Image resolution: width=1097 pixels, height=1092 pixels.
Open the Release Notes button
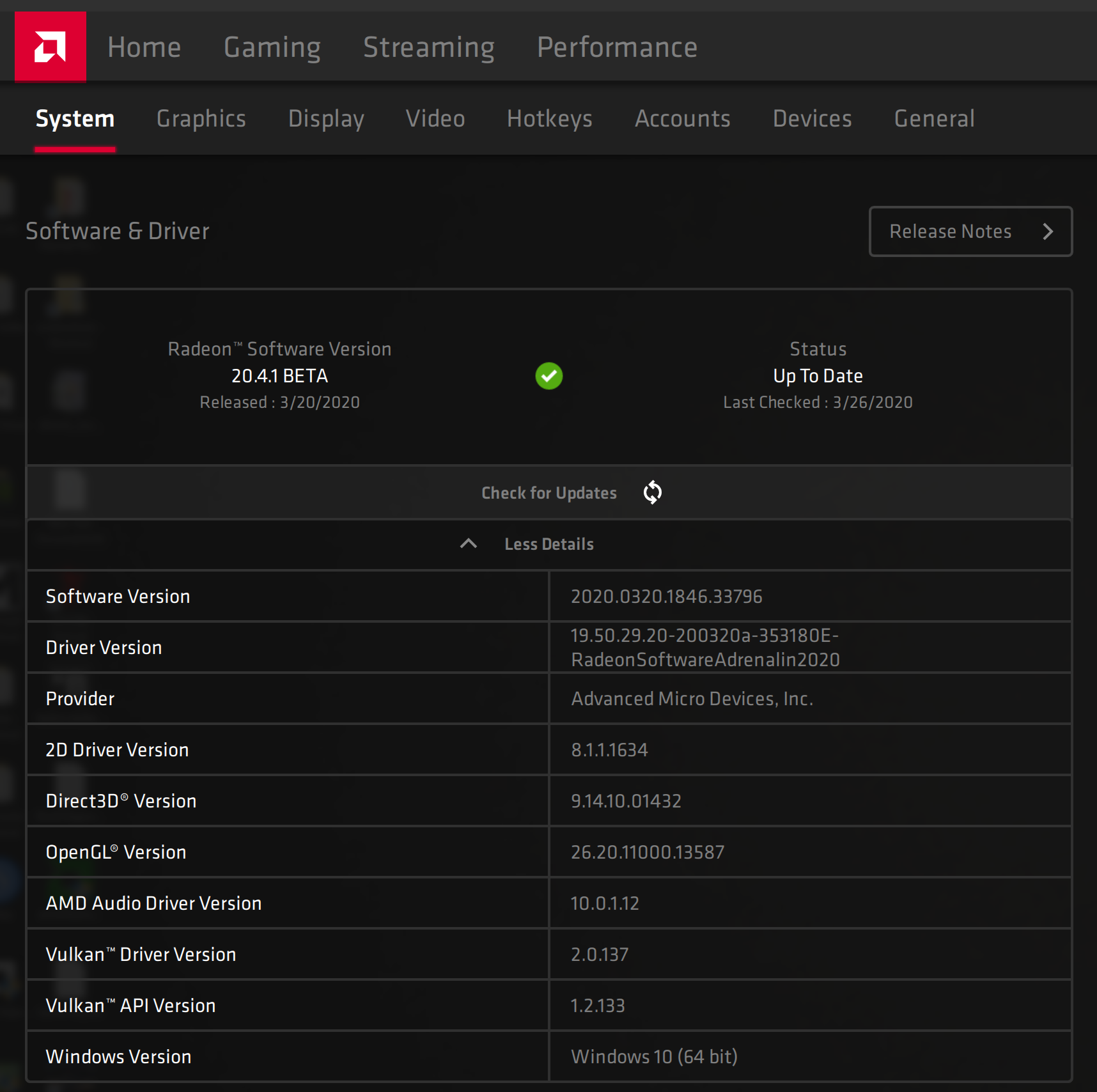click(970, 231)
